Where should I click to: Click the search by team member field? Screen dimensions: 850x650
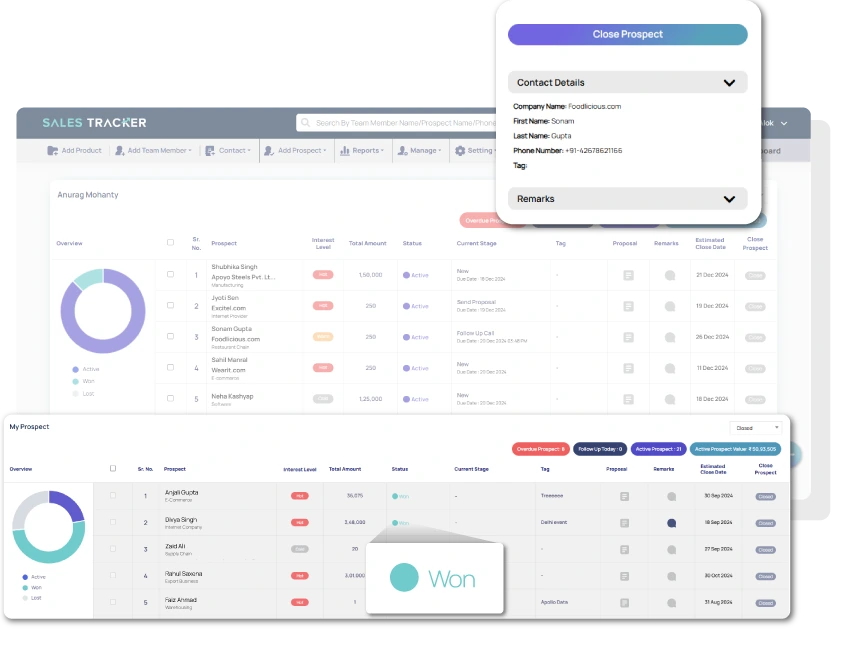tap(400, 123)
